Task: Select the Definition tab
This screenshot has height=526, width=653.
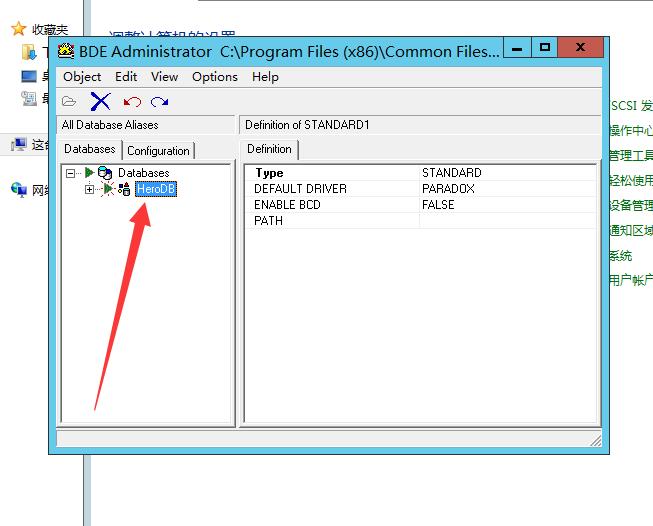Action: point(269,149)
